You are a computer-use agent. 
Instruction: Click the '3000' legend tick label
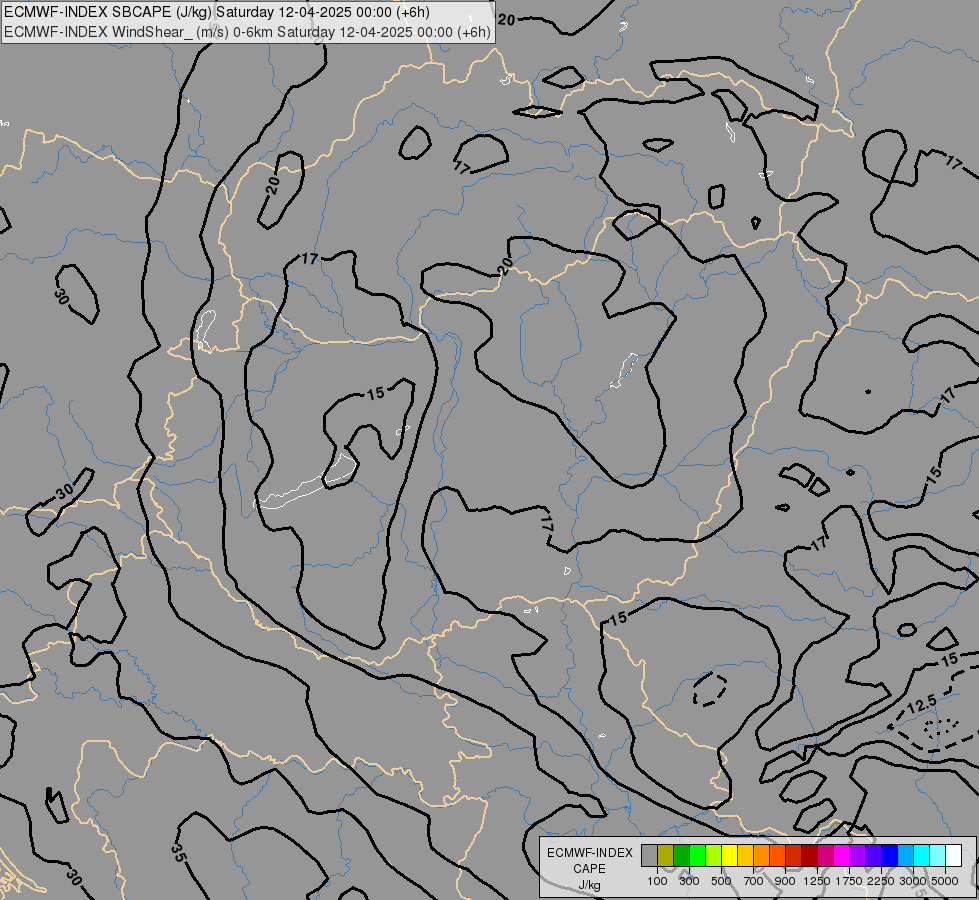[x=913, y=881]
